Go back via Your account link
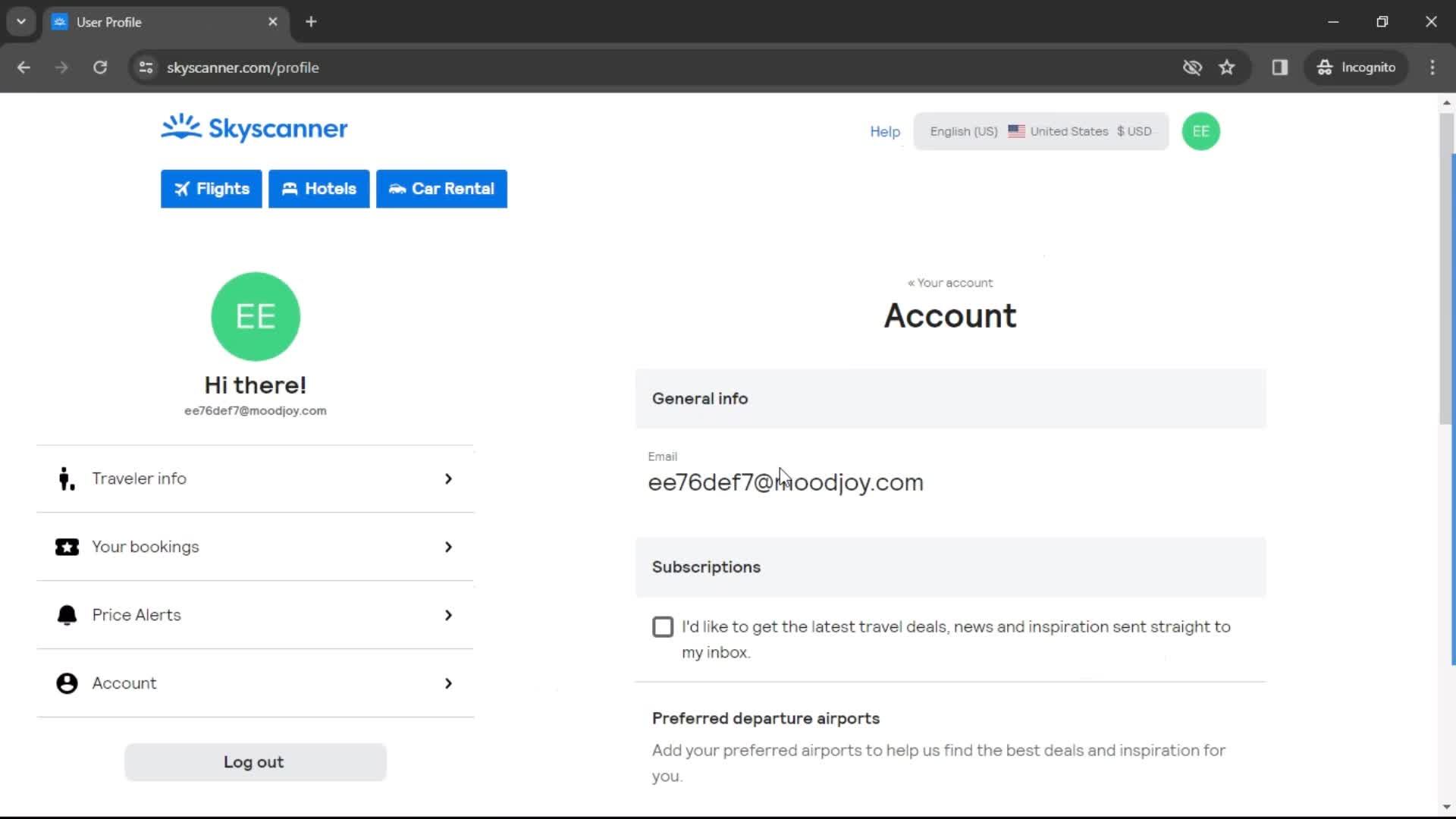Image resolution: width=1456 pixels, height=819 pixels. tap(950, 283)
